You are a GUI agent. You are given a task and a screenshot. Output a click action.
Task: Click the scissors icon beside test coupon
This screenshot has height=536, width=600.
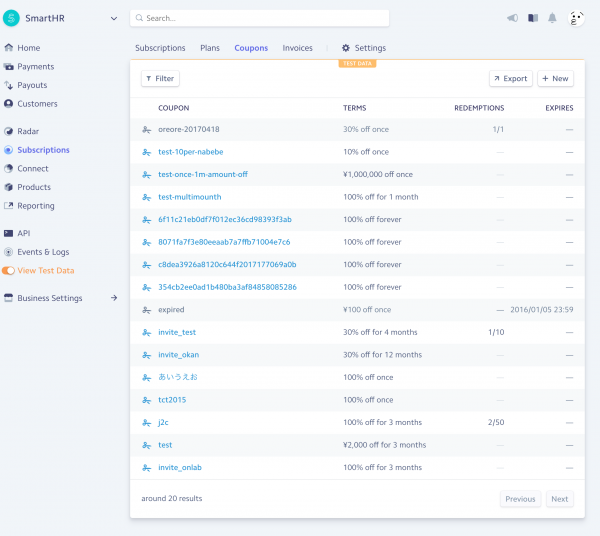pos(147,445)
